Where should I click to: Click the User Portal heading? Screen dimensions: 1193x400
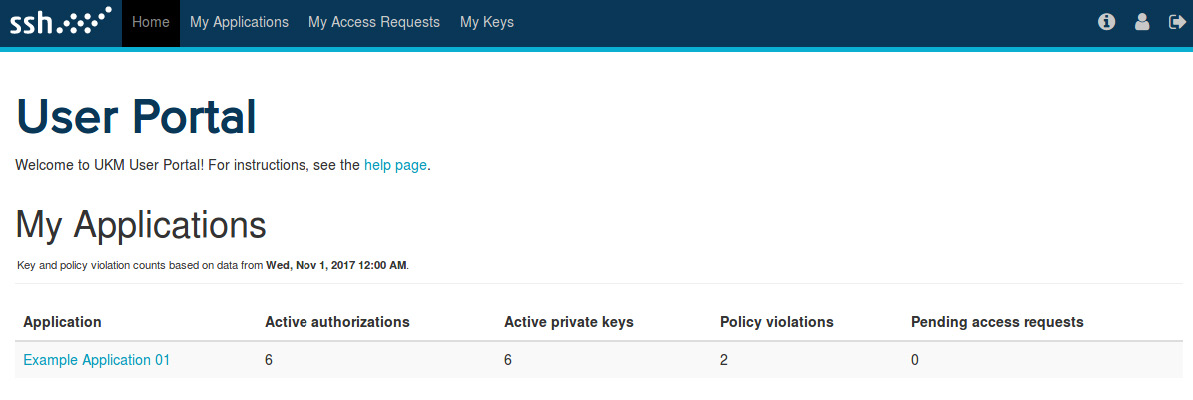136,118
